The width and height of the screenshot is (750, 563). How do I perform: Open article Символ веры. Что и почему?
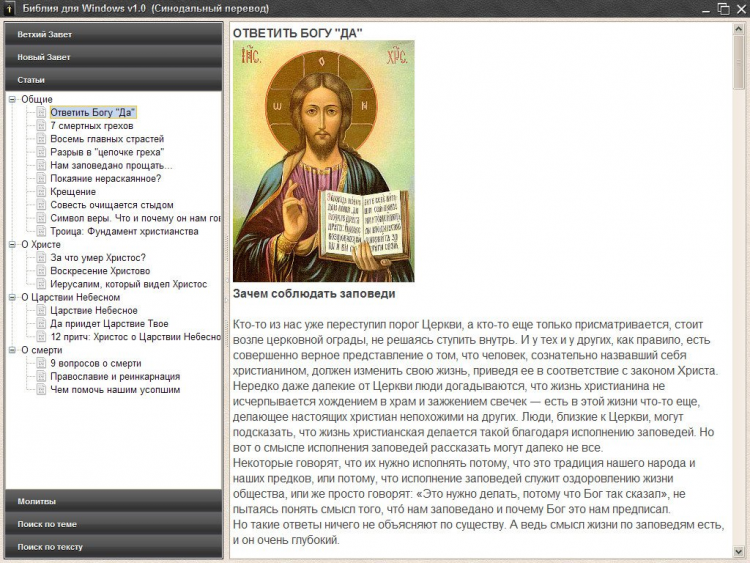click(135, 218)
